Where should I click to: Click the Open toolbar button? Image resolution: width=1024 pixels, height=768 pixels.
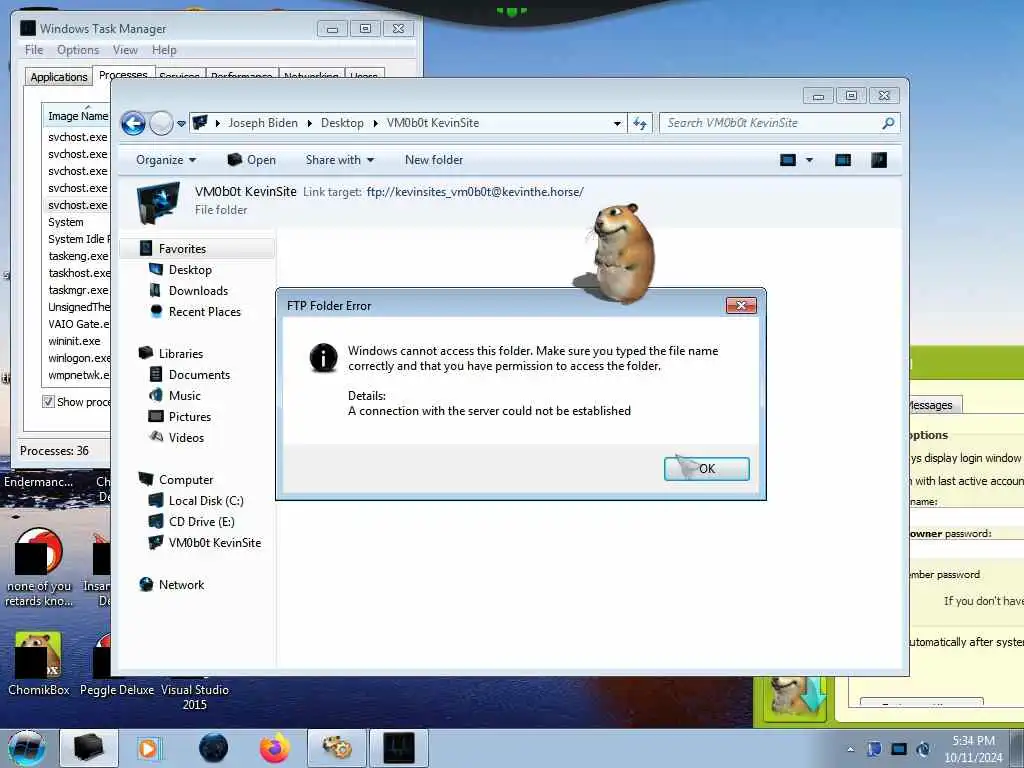251,160
